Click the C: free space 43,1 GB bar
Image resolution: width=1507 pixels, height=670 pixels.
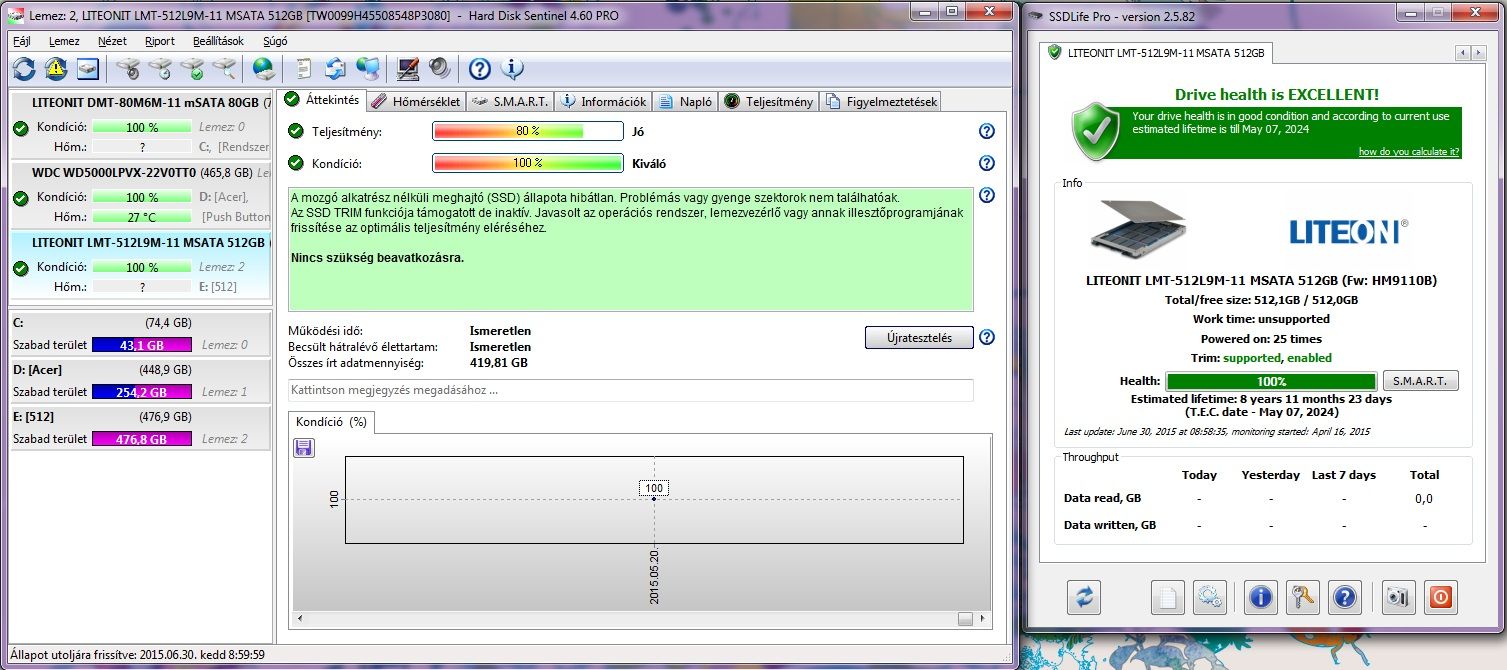[x=141, y=345]
